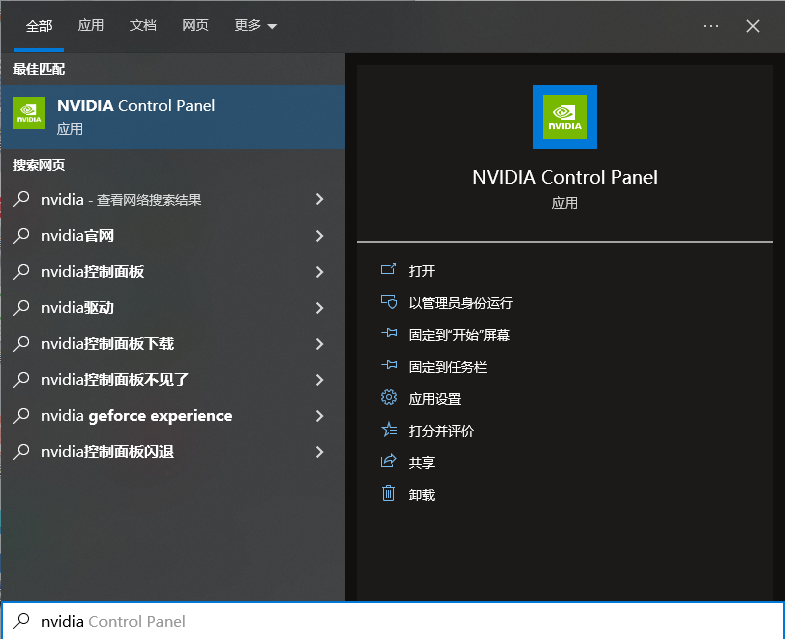This screenshot has width=785, height=639.
Task: Click 打开 to launch the app
Action: point(422,270)
